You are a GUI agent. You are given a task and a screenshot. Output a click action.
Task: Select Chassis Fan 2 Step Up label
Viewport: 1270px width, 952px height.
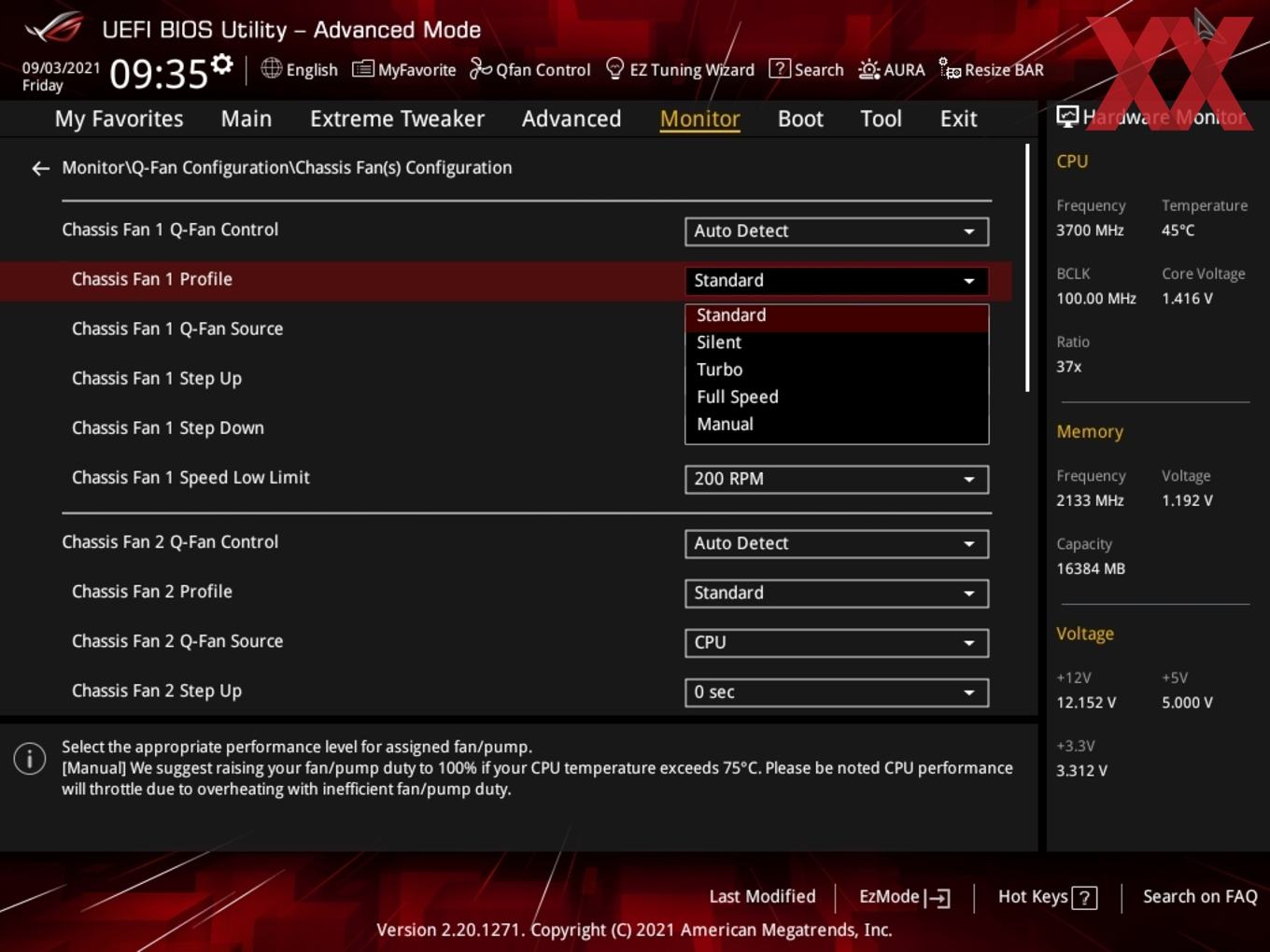point(157,691)
